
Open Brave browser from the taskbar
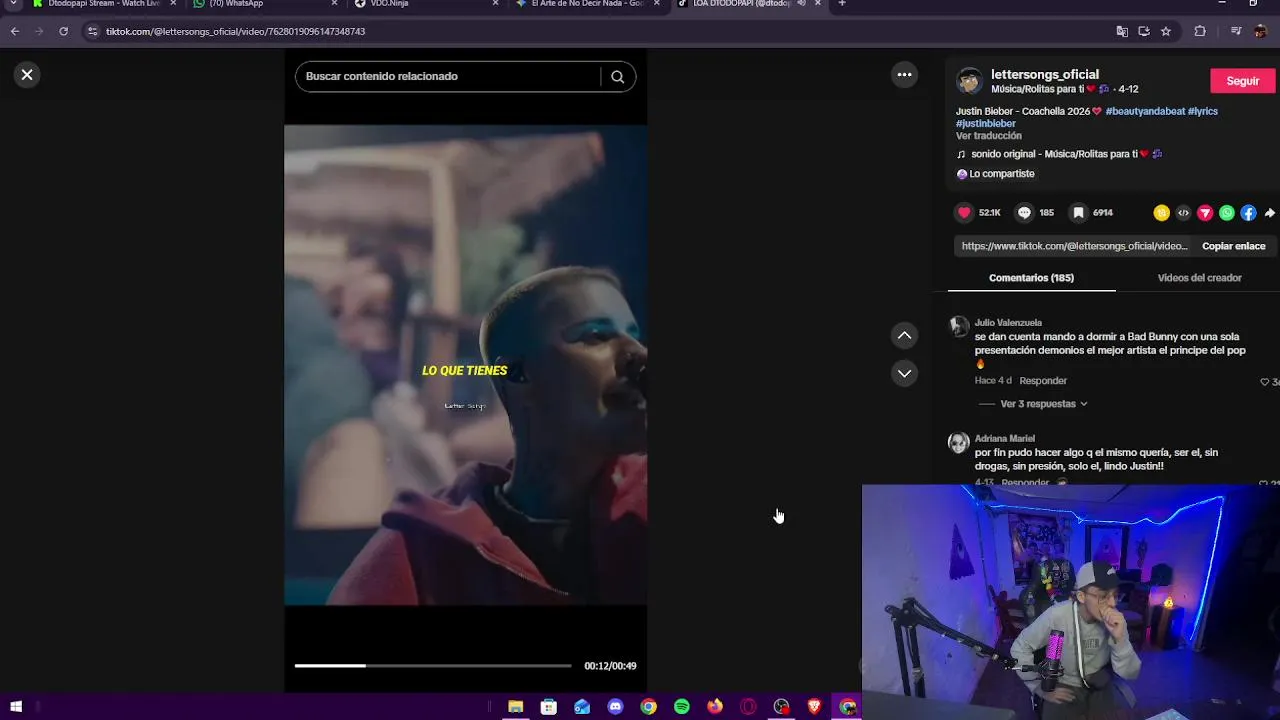[x=815, y=707]
